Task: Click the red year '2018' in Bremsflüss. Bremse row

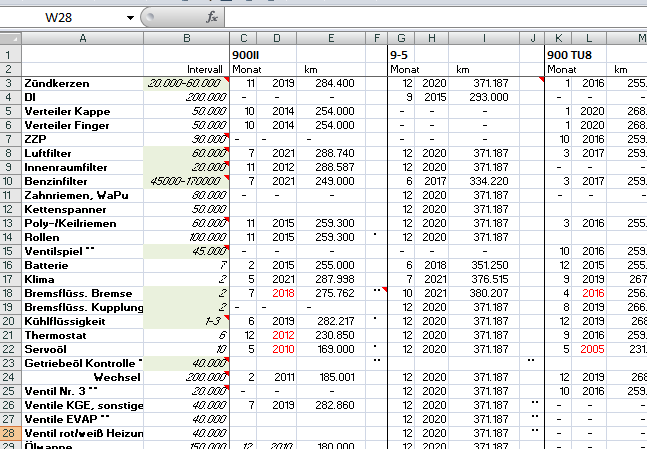Action: [276, 293]
